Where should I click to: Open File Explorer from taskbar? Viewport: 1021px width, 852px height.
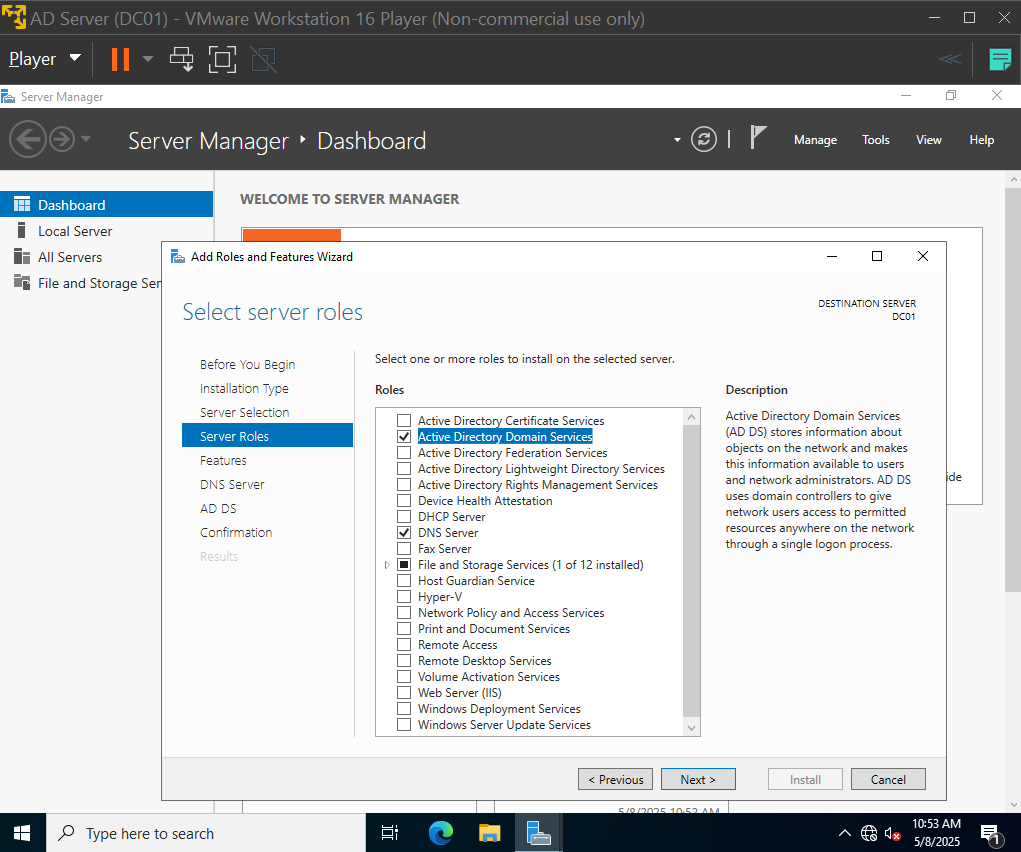pyautogui.click(x=490, y=833)
